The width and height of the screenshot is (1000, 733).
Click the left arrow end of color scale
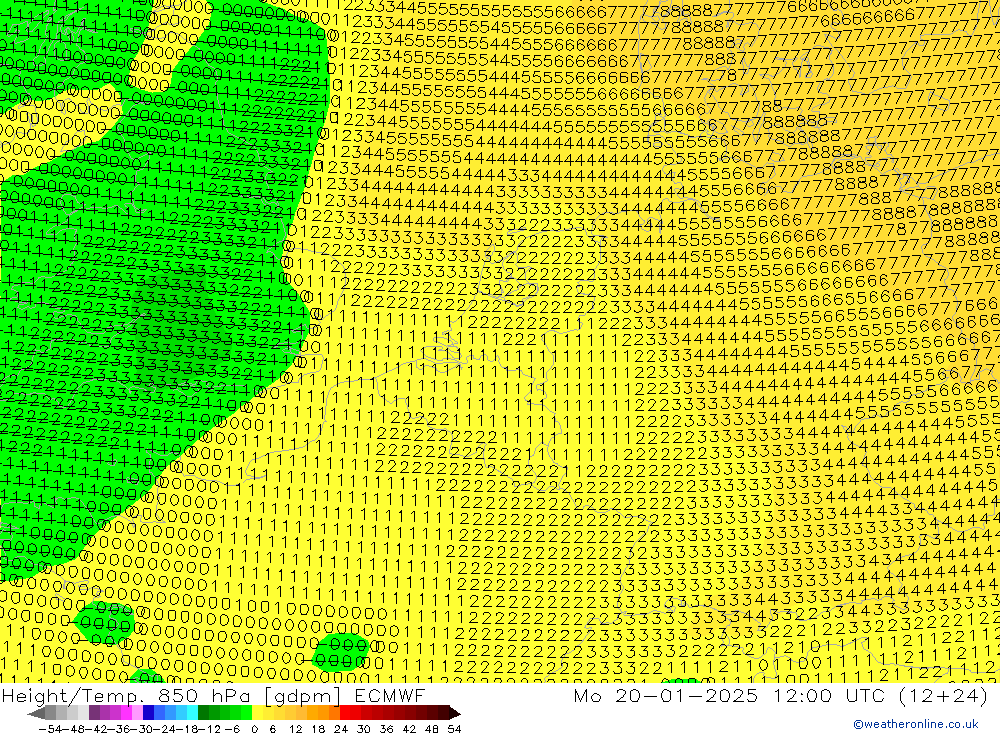36,714
